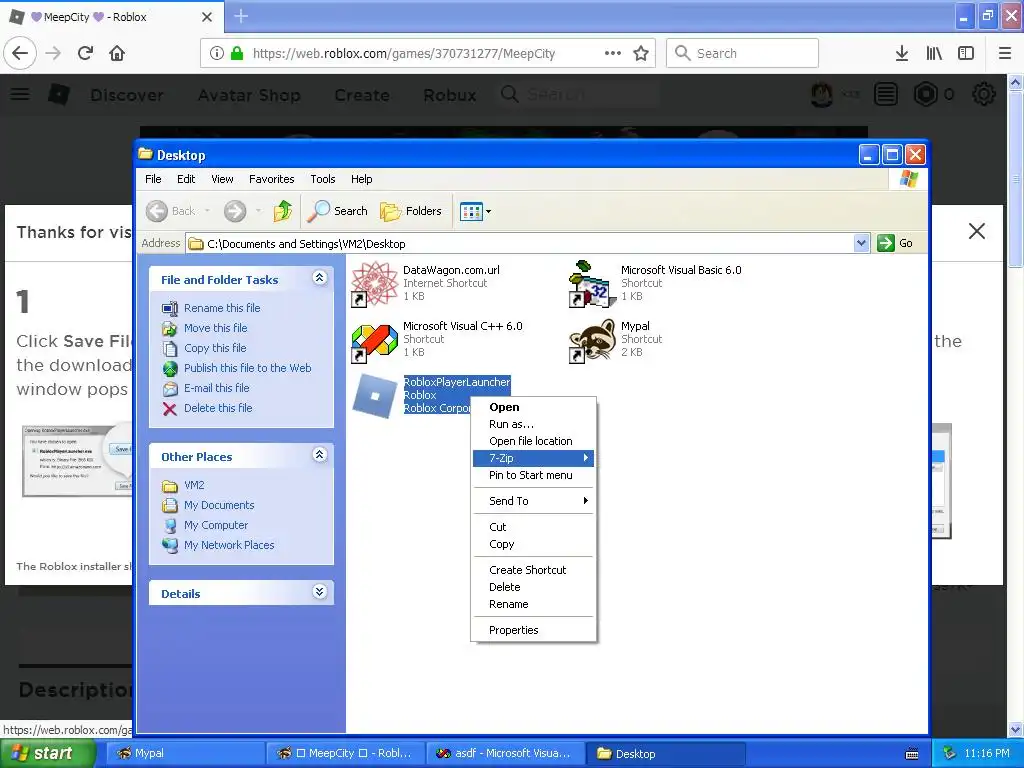Click the browser Search input field
The width and height of the screenshot is (1024, 768).
tap(743, 53)
